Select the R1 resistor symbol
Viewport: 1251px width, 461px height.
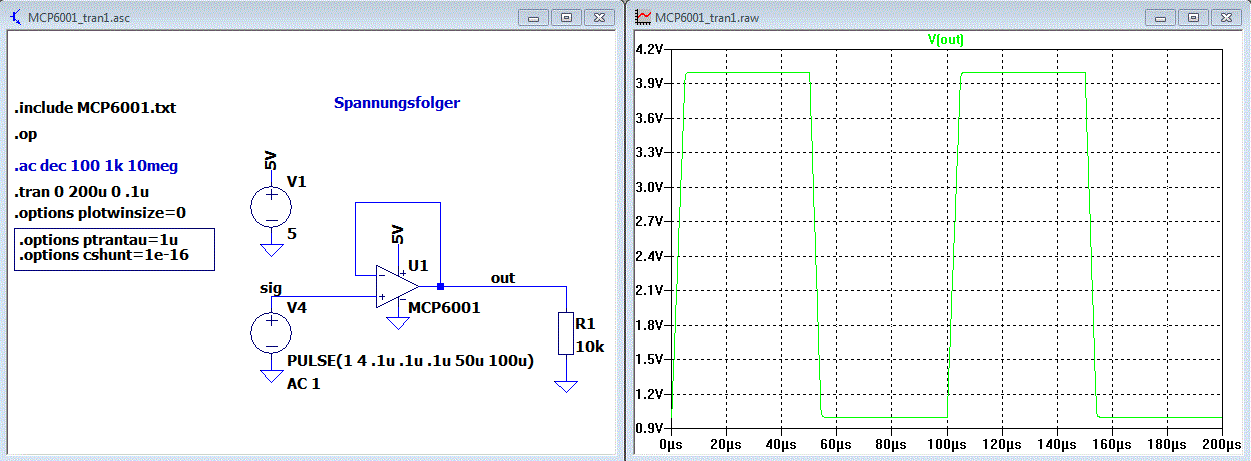pos(566,333)
